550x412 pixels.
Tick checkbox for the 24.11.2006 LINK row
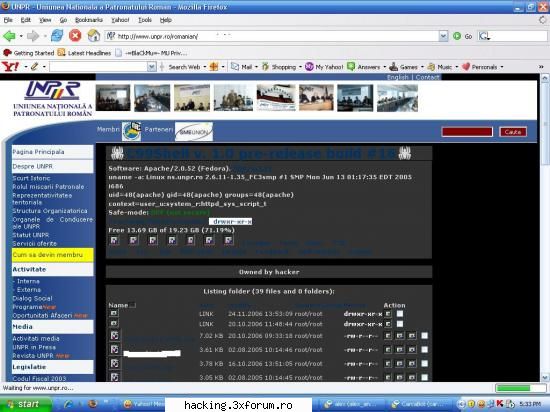pyautogui.click(x=400, y=313)
